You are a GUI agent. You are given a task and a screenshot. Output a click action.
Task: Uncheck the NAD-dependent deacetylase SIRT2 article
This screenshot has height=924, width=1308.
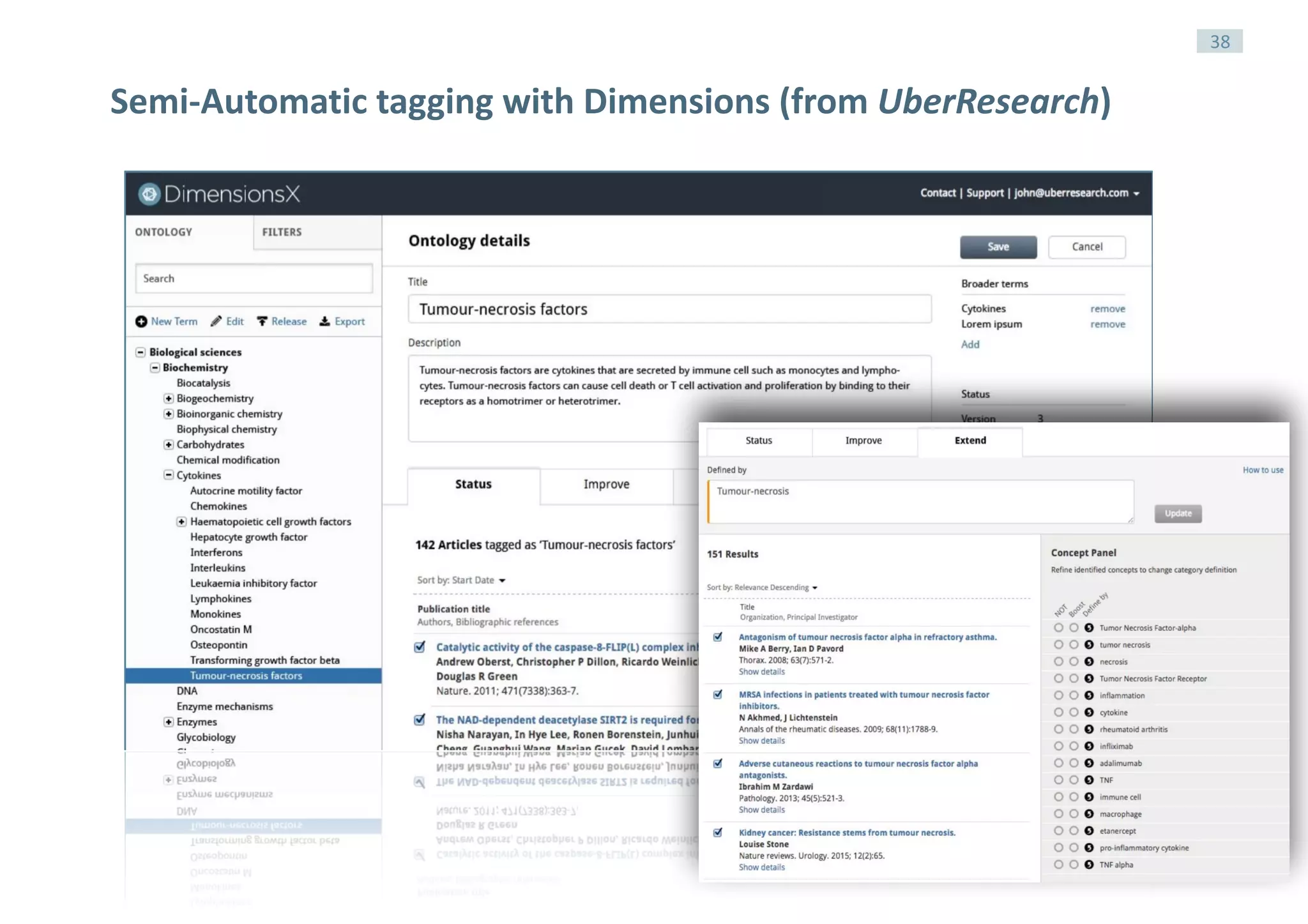pos(420,720)
